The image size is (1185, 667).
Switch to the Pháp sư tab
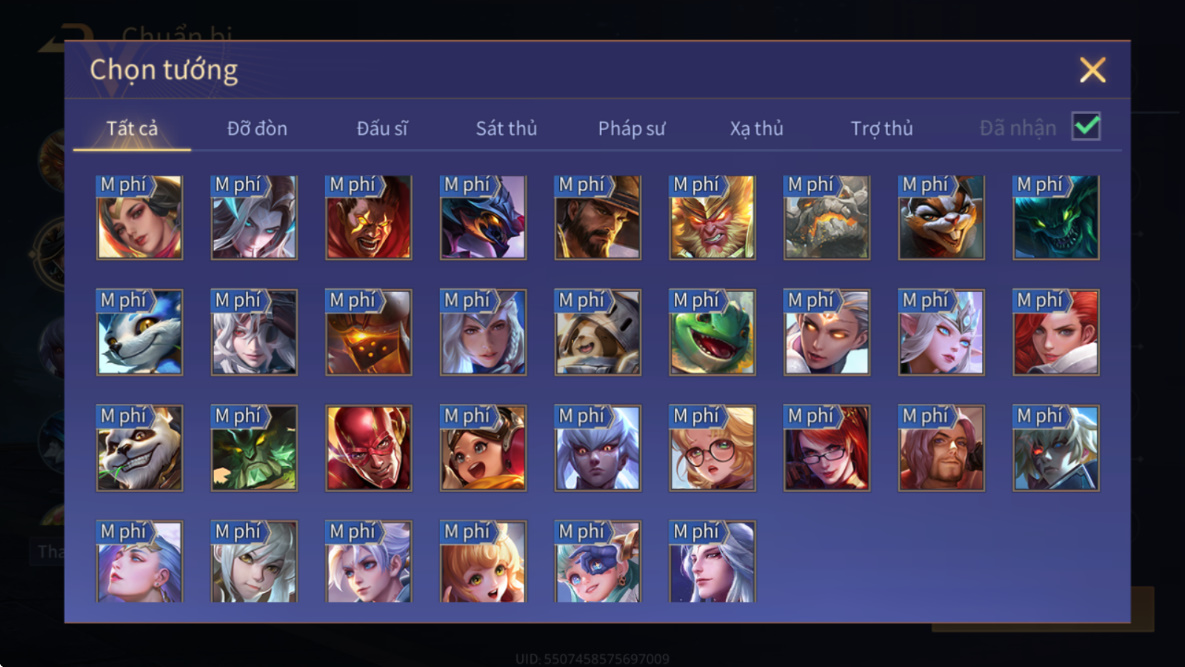[632, 128]
